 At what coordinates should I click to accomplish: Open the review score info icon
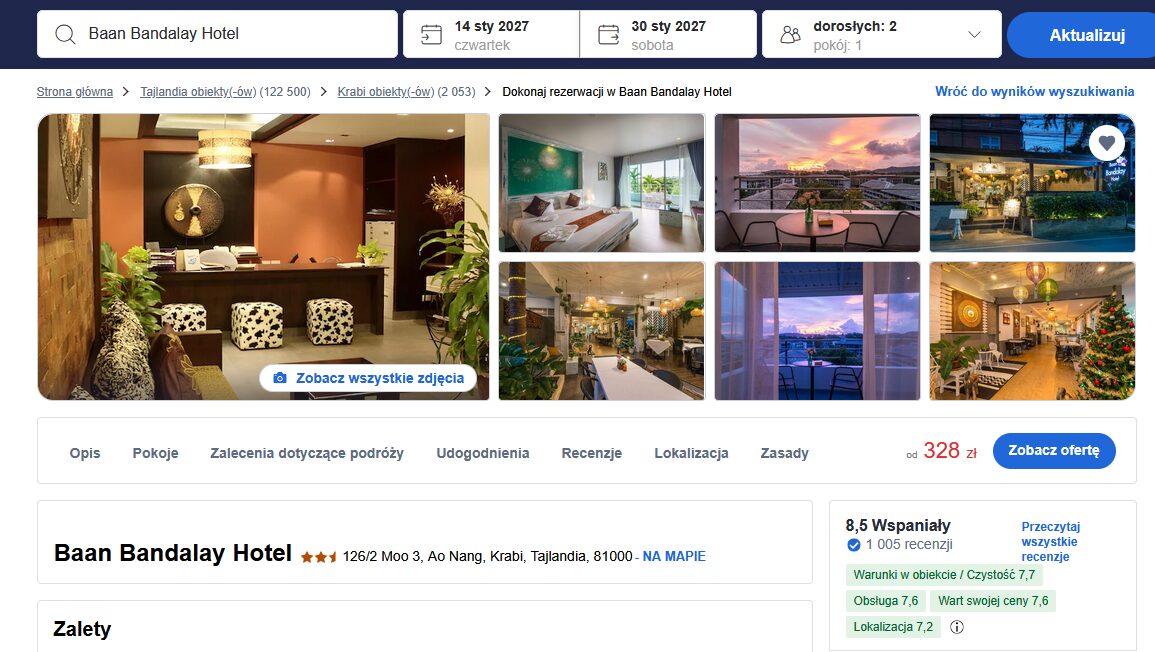pos(957,627)
